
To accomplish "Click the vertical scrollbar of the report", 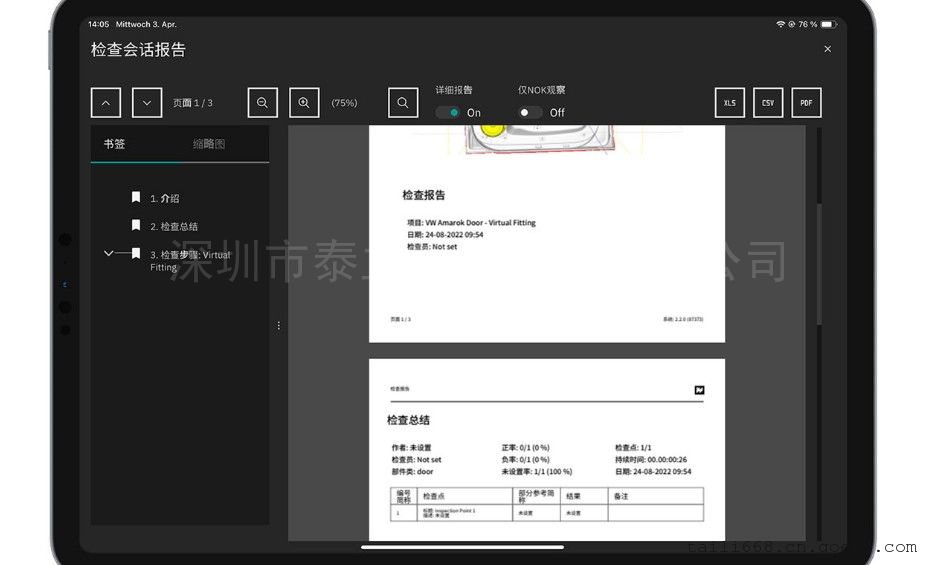I will 820,265.
